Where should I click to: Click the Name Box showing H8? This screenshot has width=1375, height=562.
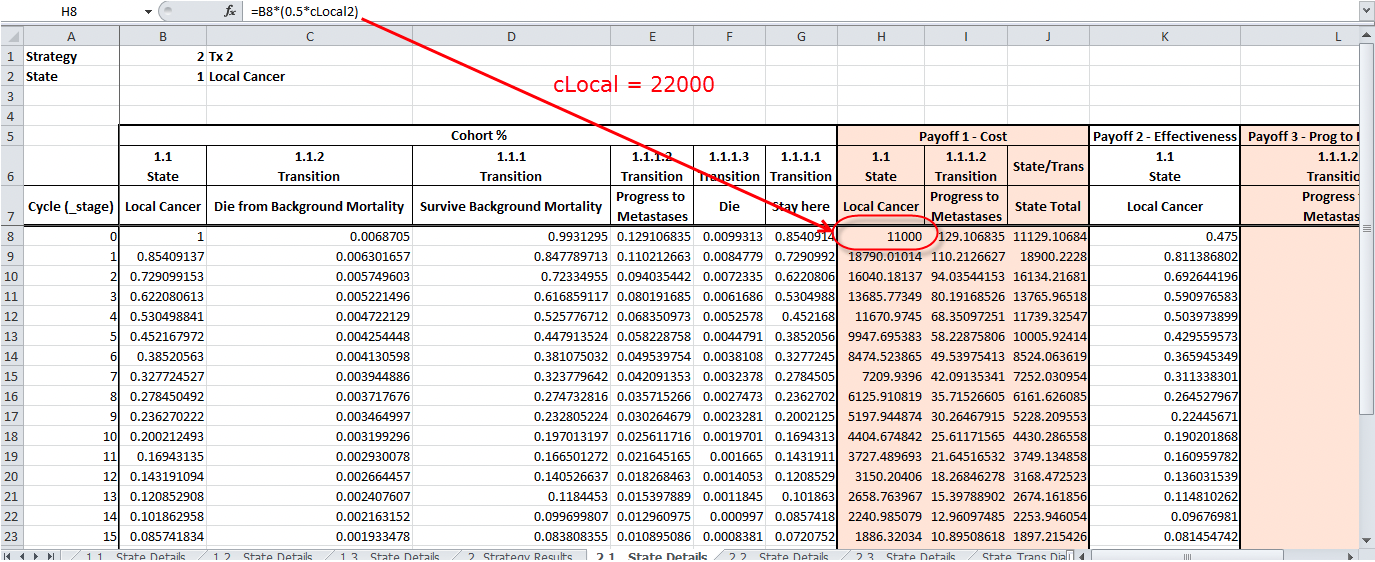click(x=70, y=11)
